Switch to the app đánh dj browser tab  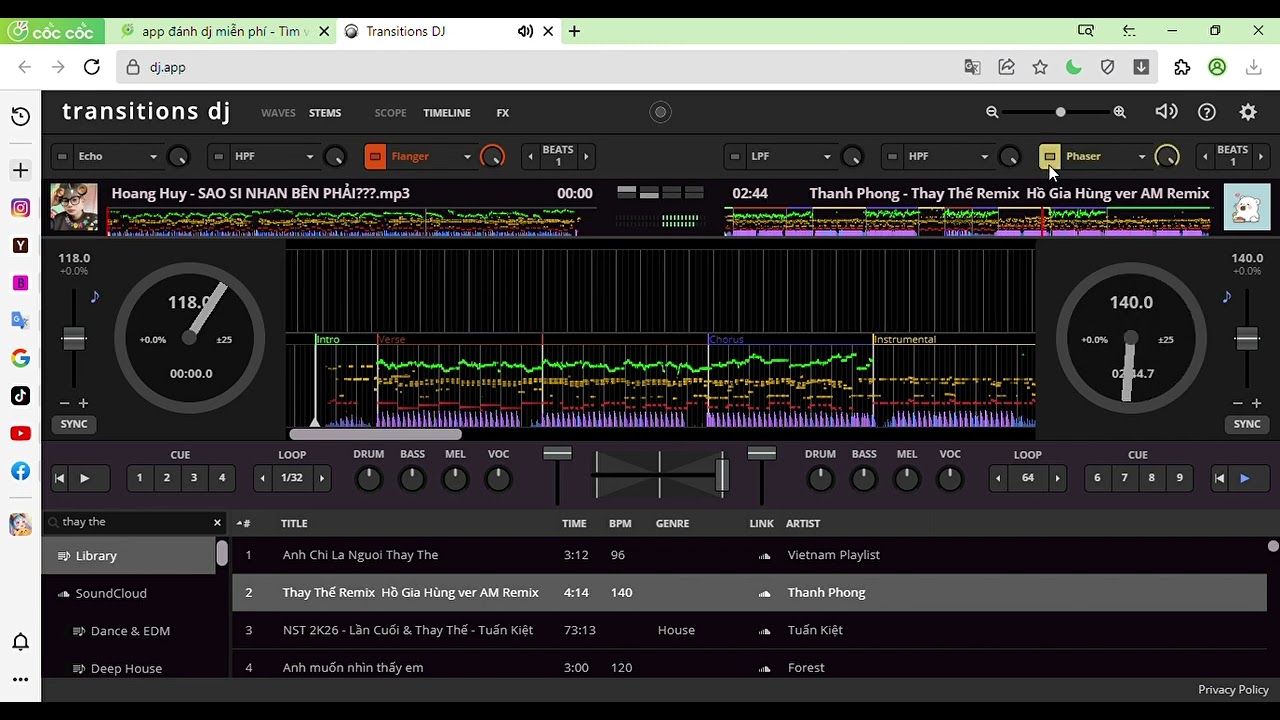[x=225, y=31]
